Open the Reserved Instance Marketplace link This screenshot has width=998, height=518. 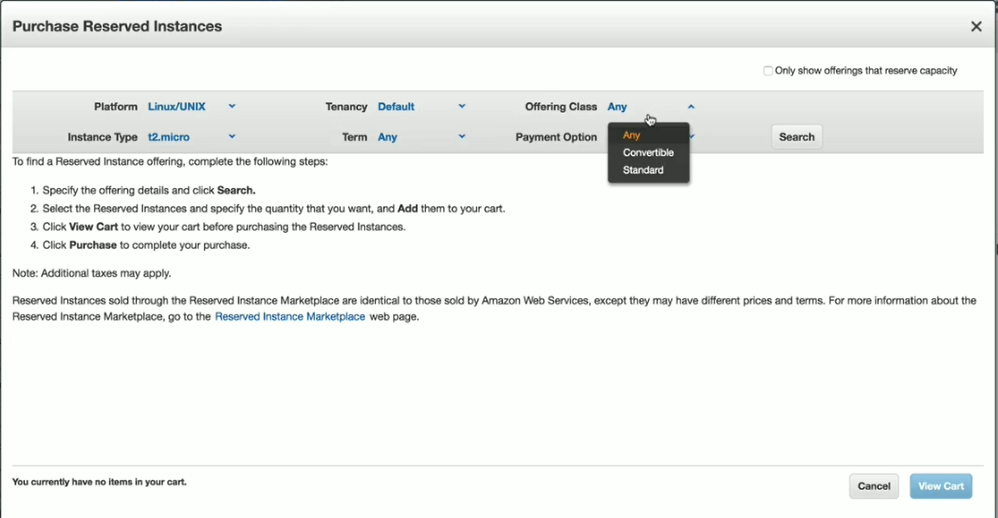(290, 317)
